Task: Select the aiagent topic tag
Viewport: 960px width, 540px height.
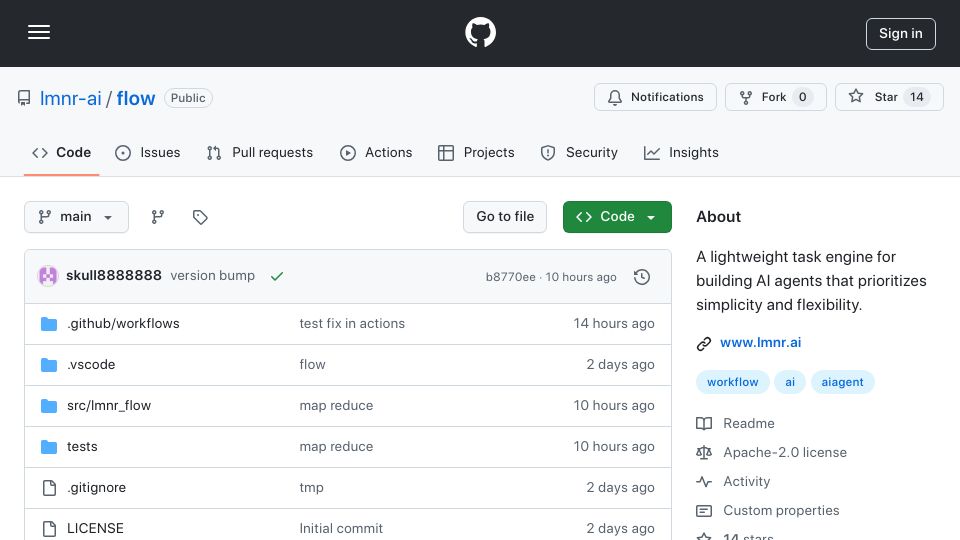Action: [x=842, y=382]
